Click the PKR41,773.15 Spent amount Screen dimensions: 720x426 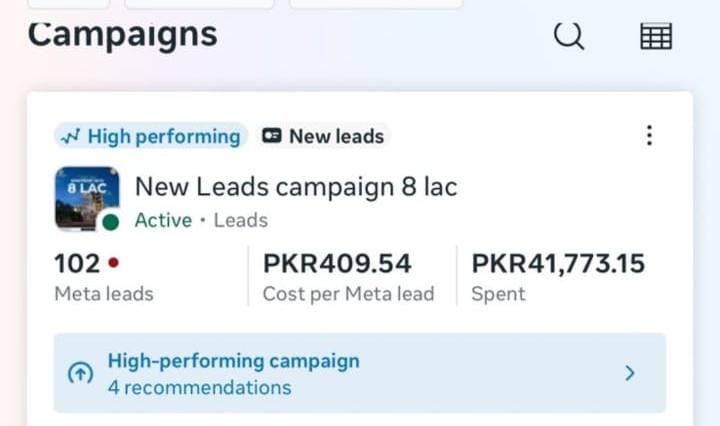558,264
